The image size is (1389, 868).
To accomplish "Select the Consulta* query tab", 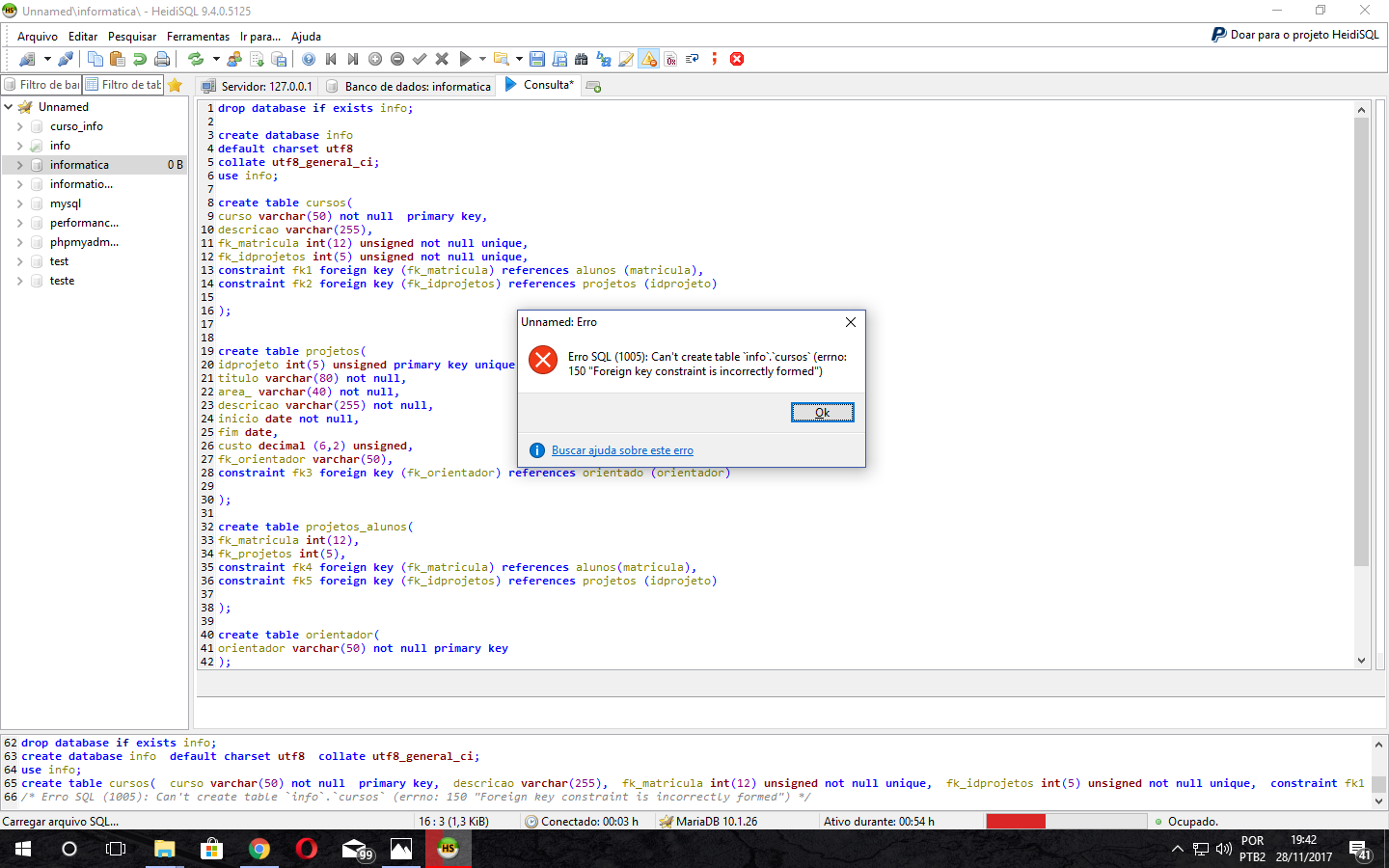I will [x=538, y=85].
